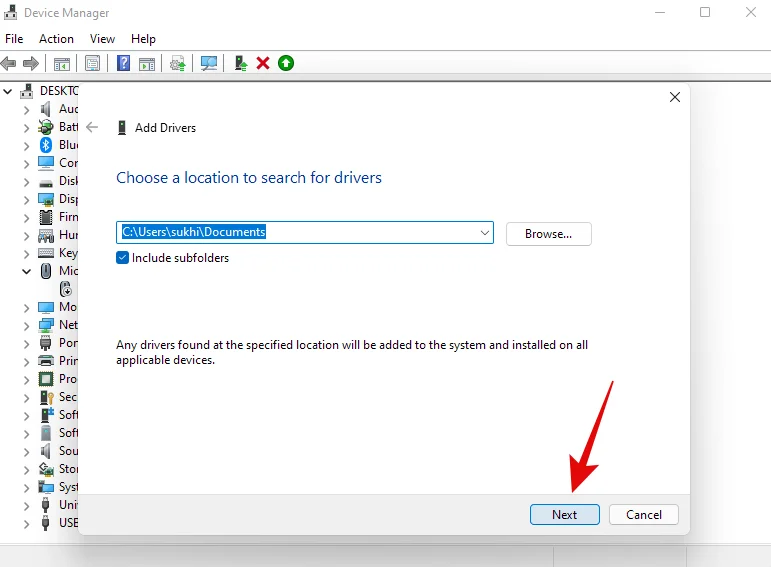Collapse the DESKTOP root node
Image resolution: width=771 pixels, height=567 pixels.
tap(8, 91)
